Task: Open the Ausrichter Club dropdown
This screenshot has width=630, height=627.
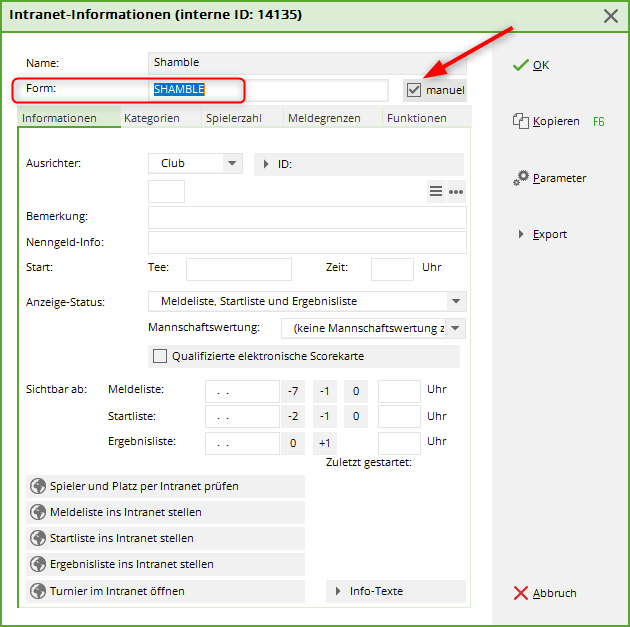Action: 231,164
